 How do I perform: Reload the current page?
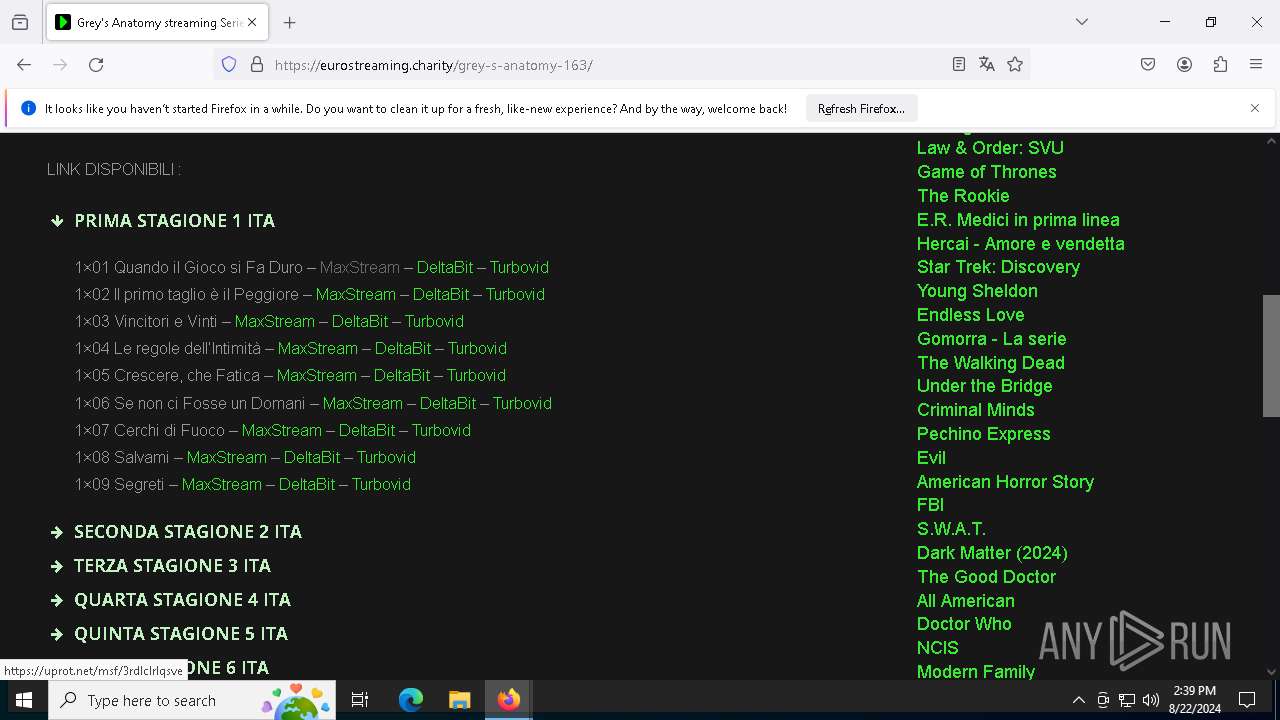[96, 64]
